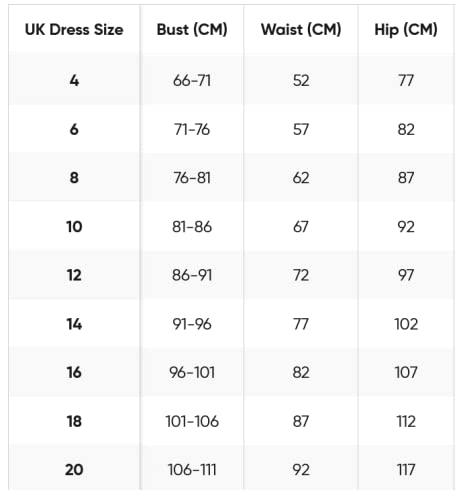Select the size 16 row label
Image resolution: width=463 pixels, height=500 pixels.
pyautogui.click(x=74, y=372)
